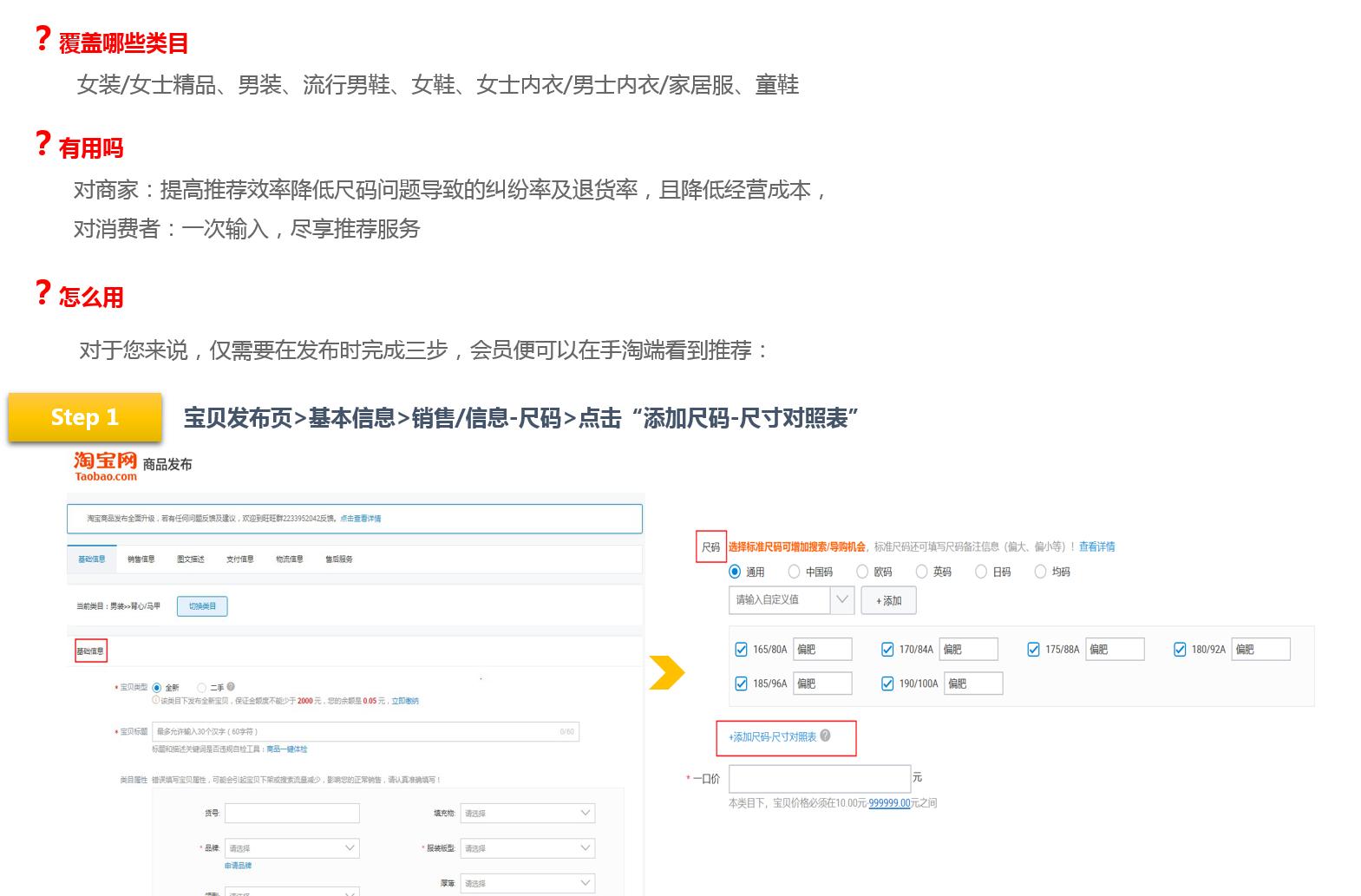Switch to the 售后服务 tab
Screen dimensions: 1361x896
pyautogui.click(x=339, y=559)
